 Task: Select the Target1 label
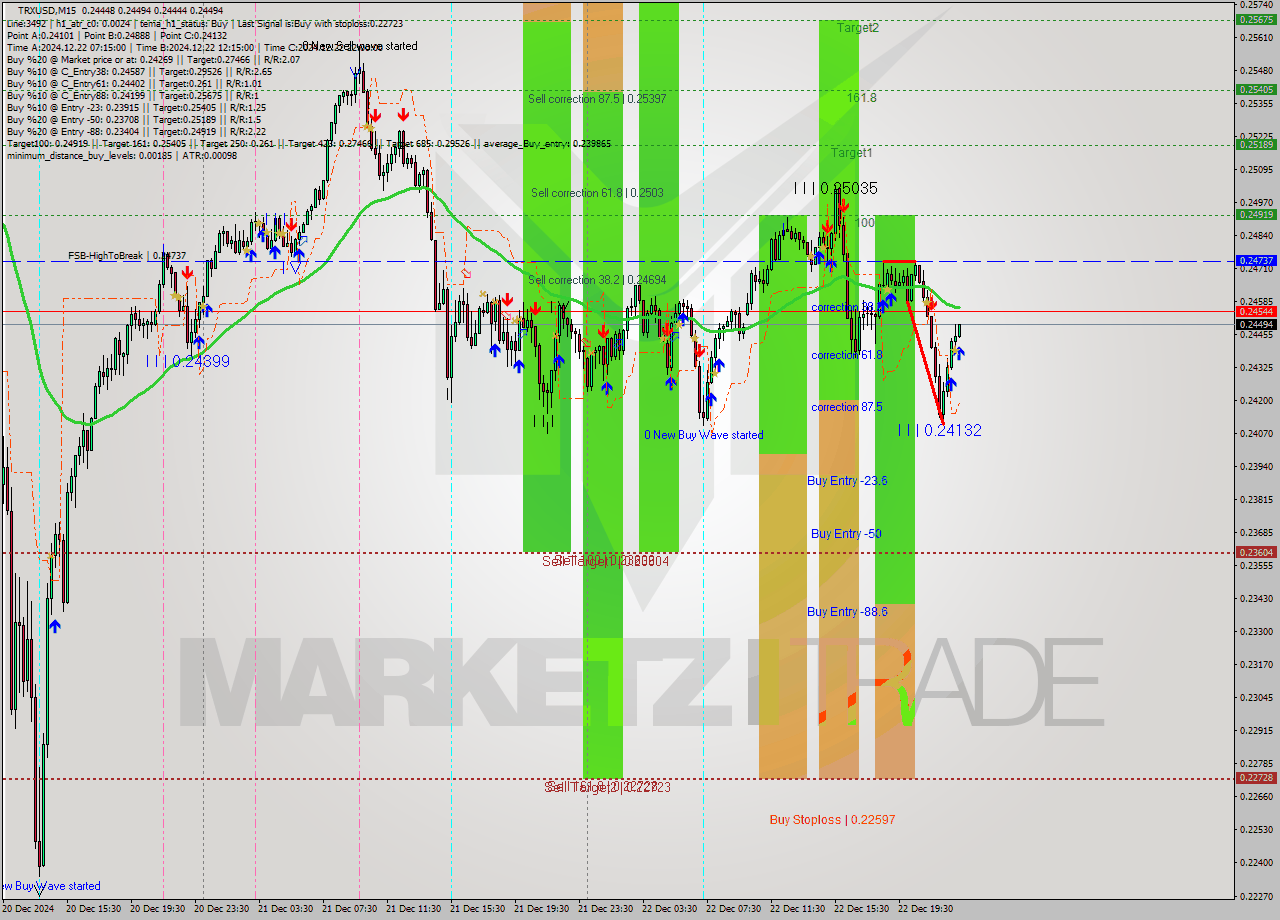click(852, 153)
